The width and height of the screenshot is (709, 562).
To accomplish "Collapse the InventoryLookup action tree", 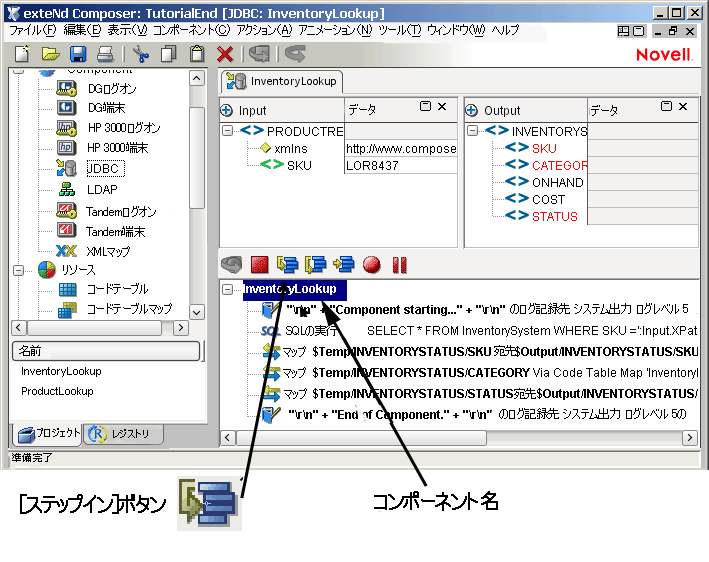I will pos(227,289).
